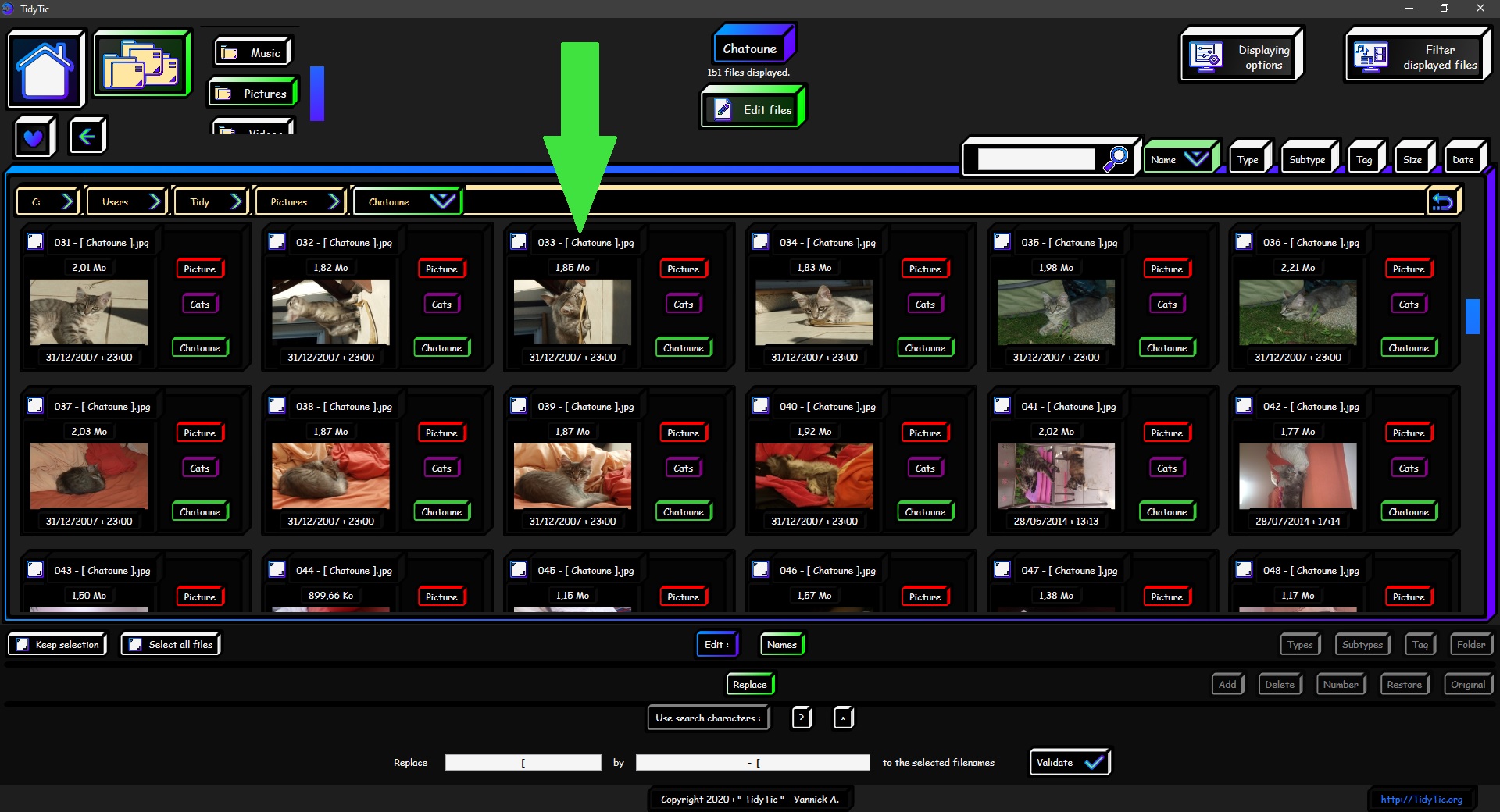Image resolution: width=1500 pixels, height=812 pixels.
Task: Insert the asterisk search character
Action: point(843,718)
